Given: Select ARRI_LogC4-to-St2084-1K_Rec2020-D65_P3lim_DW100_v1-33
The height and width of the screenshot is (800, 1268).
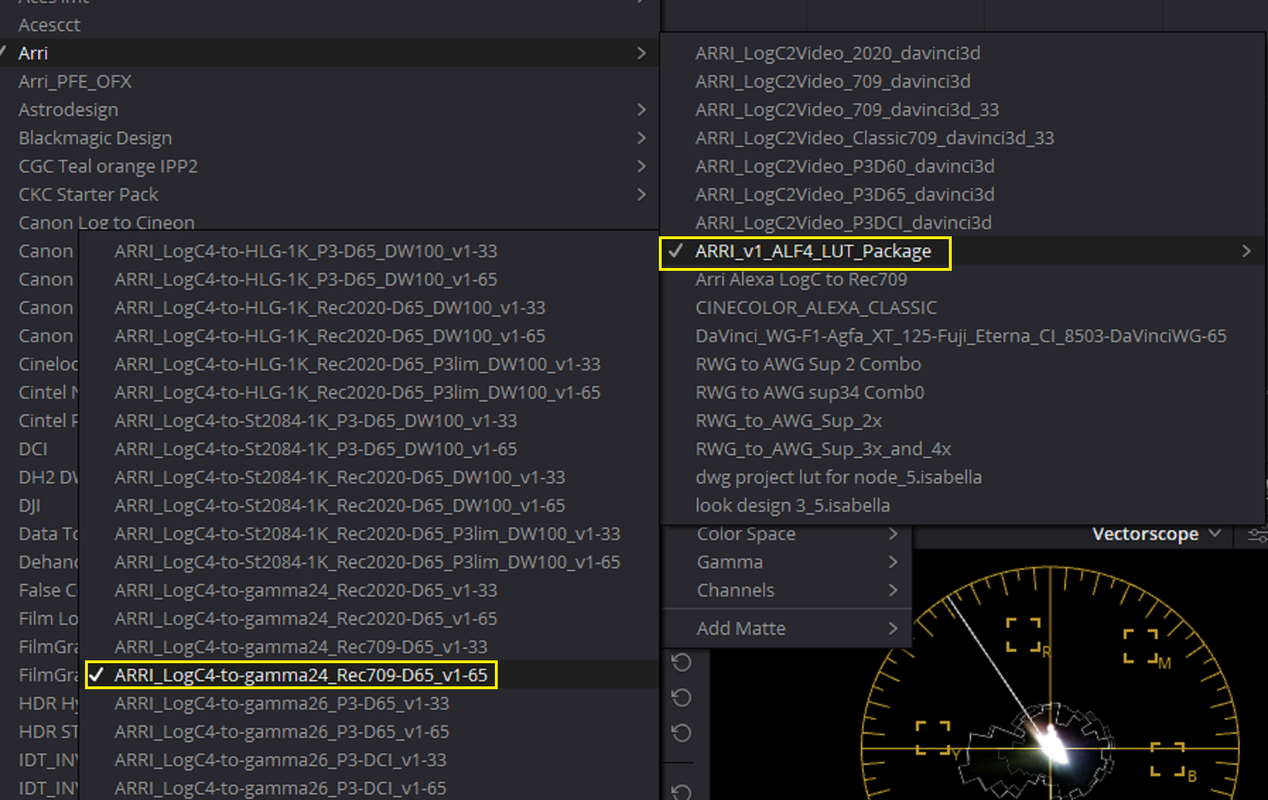Looking at the screenshot, I should coord(369,534).
